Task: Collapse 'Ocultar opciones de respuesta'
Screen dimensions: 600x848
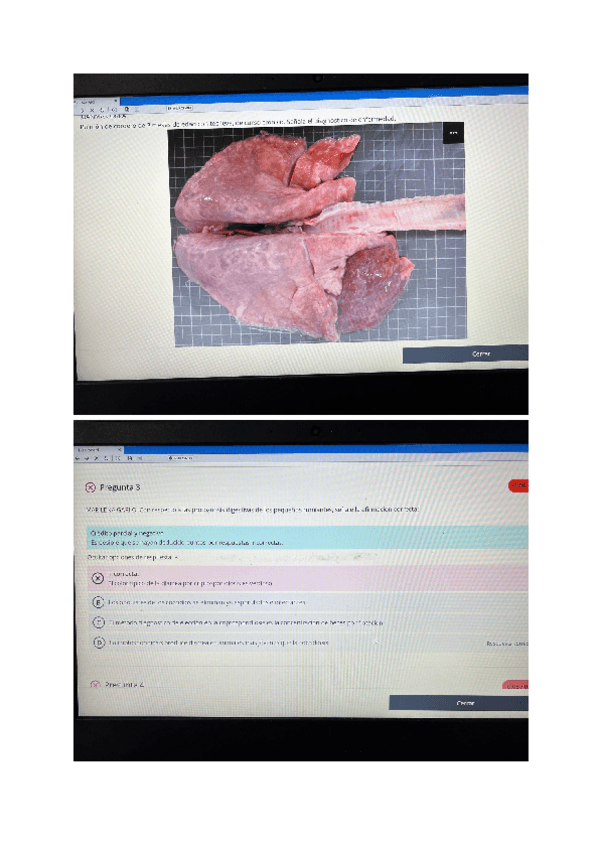Action: point(133,557)
